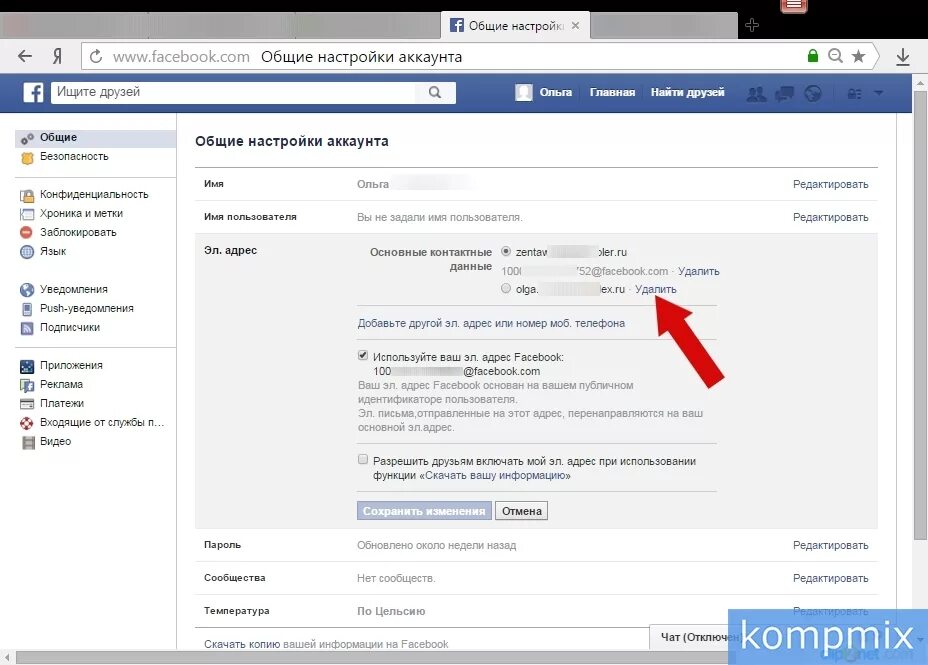Image resolution: width=928 pixels, height=665 pixels.
Task: Open Конфиденциальность settings section
Action: coord(94,195)
